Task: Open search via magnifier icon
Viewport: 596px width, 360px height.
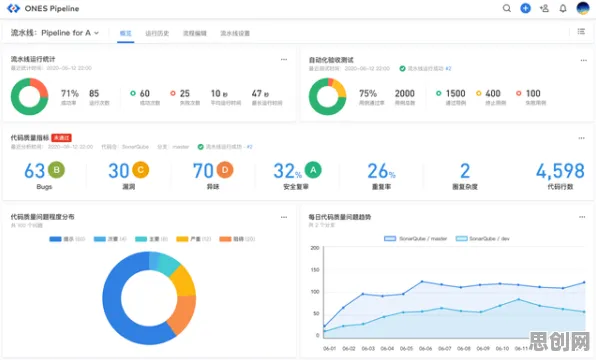Action: coord(507,8)
